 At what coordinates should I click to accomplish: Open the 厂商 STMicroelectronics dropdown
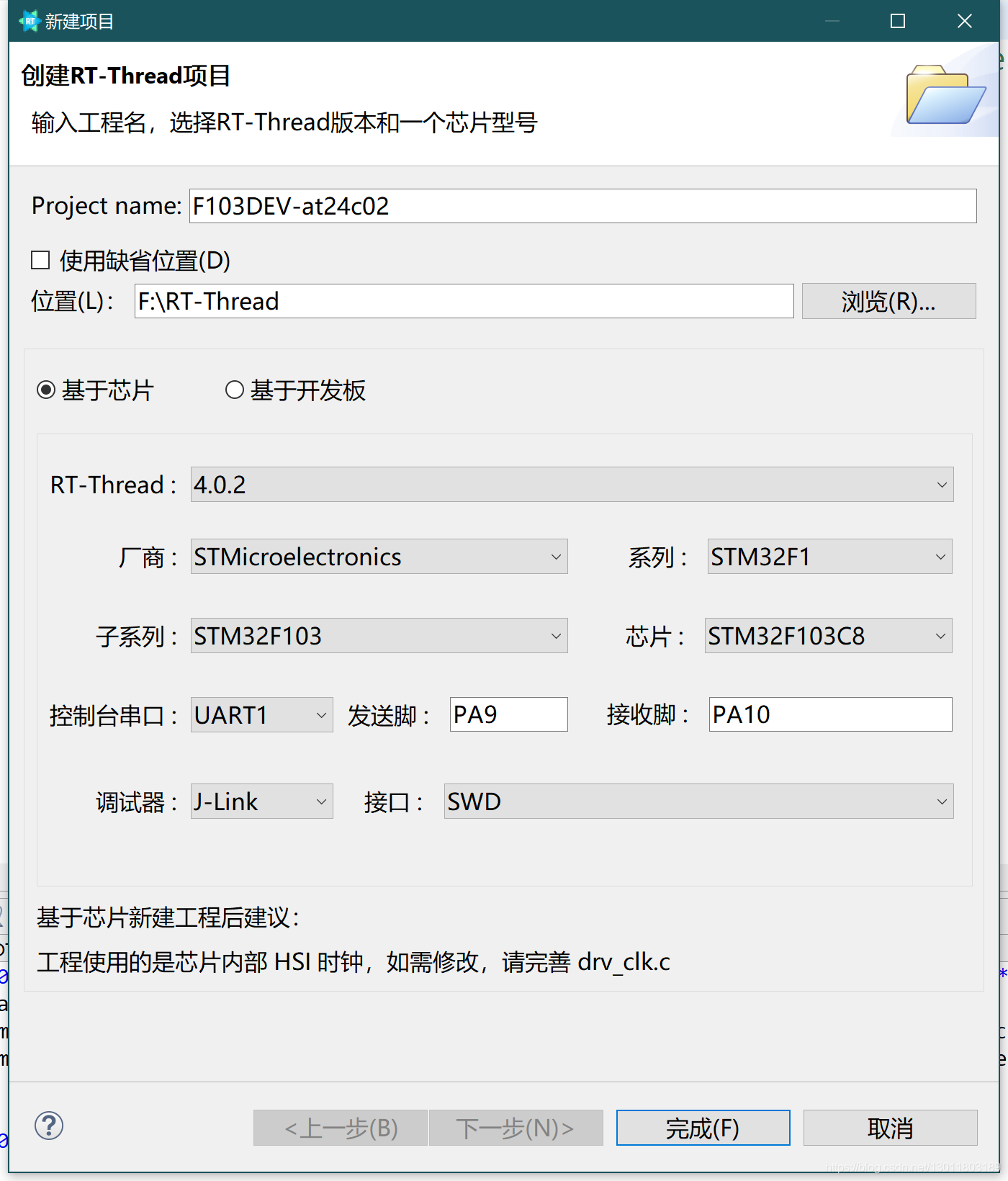(x=379, y=557)
